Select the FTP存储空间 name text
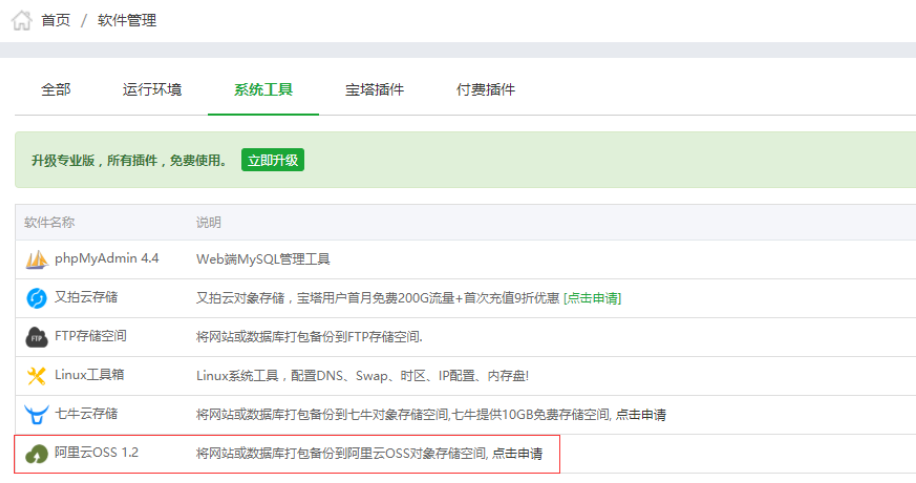Viewport: 916px width, 483px height. (91, 336)
